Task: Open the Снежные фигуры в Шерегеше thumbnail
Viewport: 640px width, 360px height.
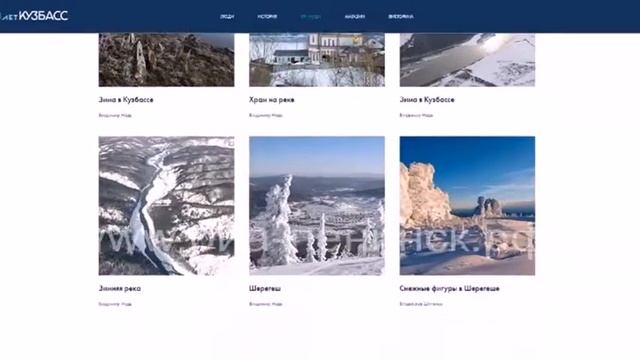Action: pyautogui.click(x=467, y=206)
